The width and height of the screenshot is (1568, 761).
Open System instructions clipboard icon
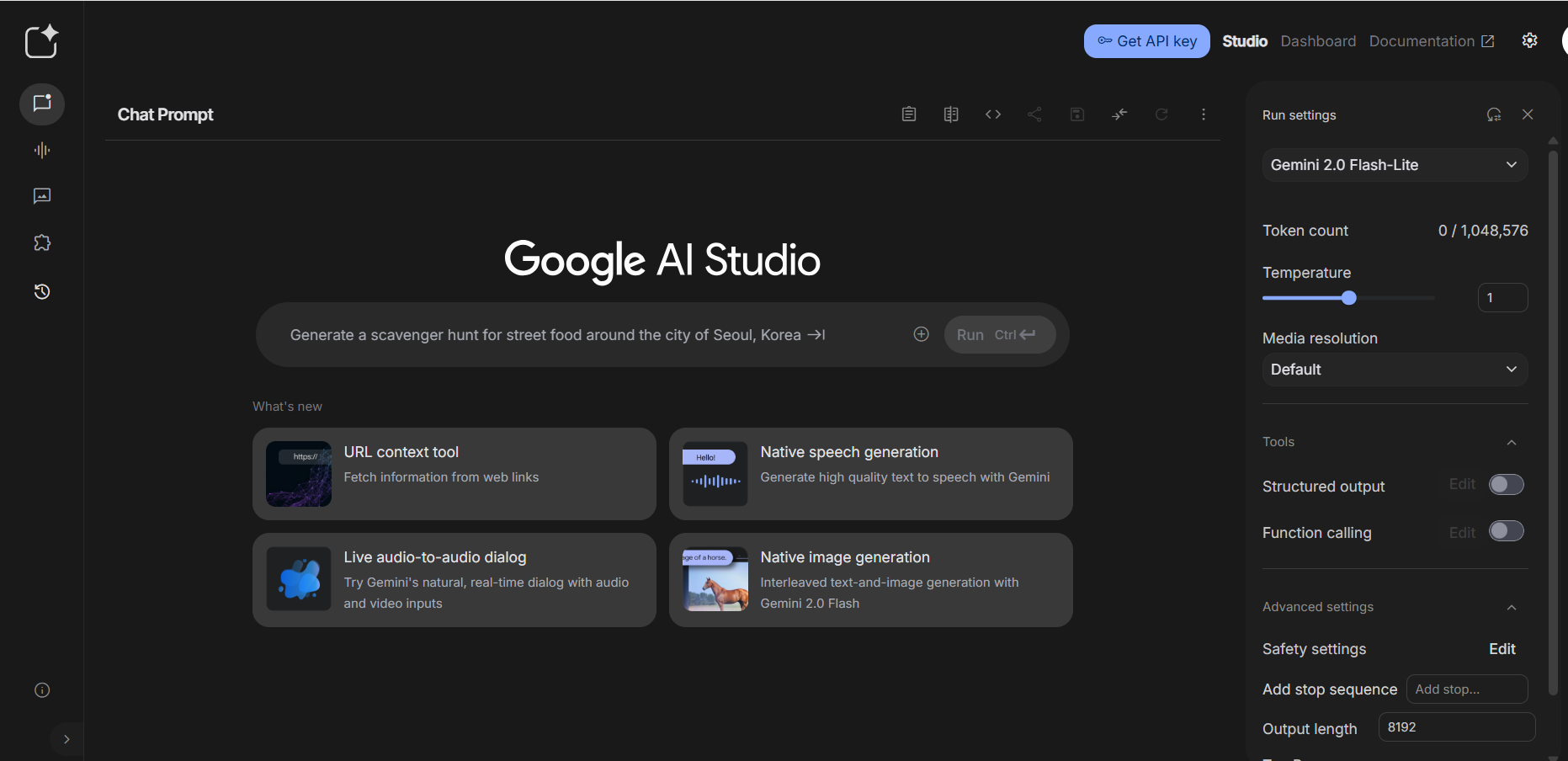[x=909, y=114]
